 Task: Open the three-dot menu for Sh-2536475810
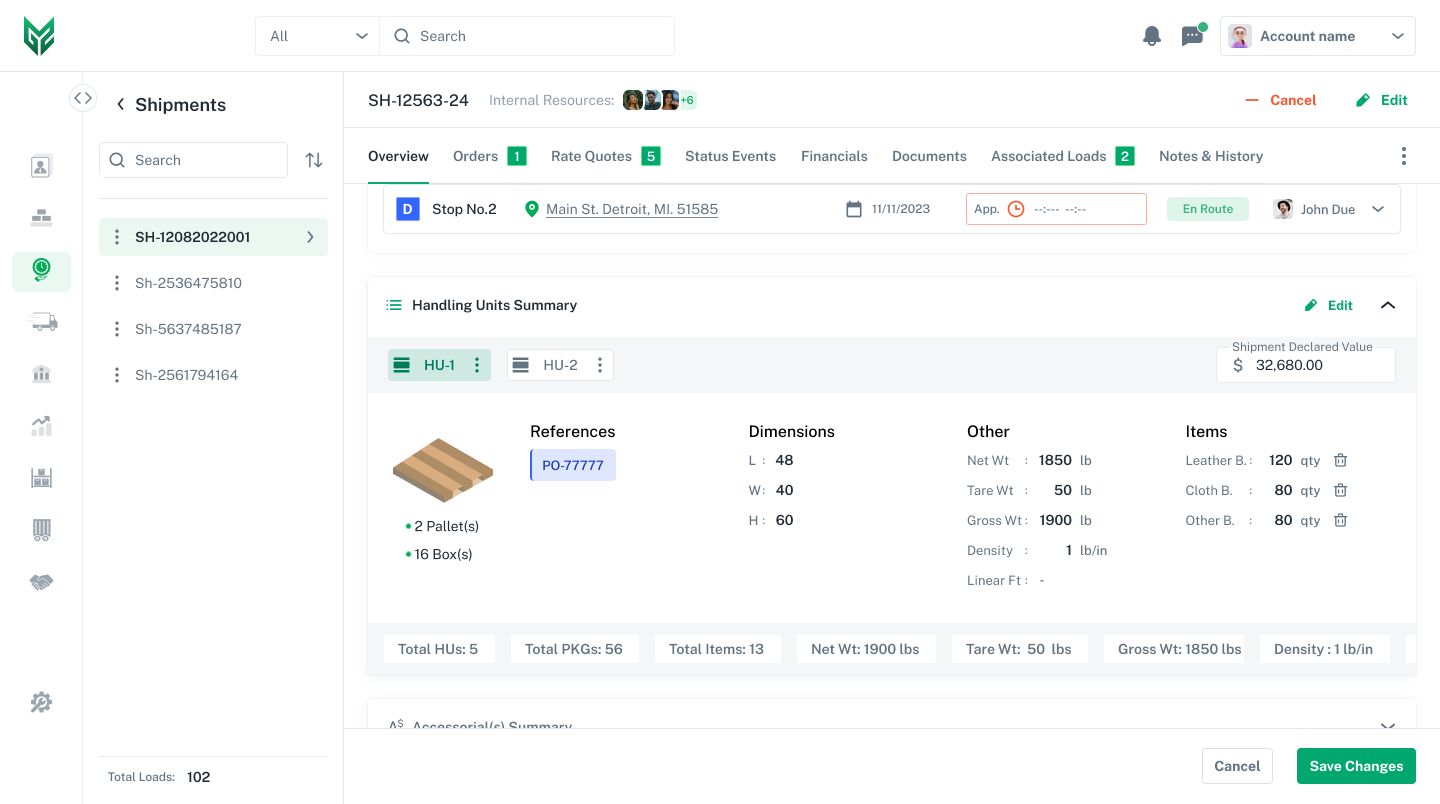click(x=117, y=283)
